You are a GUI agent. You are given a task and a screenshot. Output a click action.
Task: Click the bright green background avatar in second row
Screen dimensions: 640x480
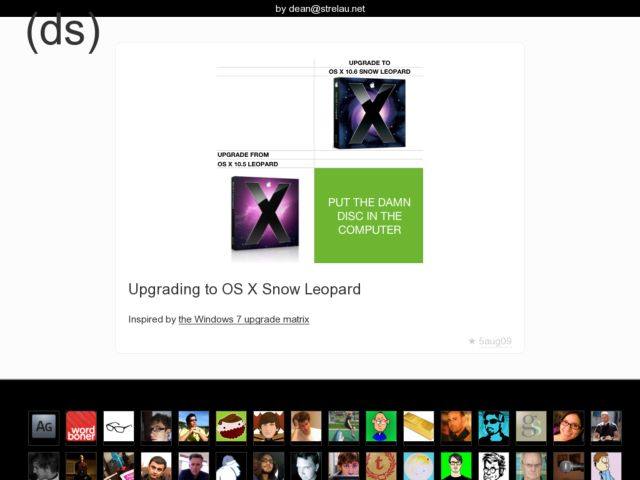coord(456,466)
